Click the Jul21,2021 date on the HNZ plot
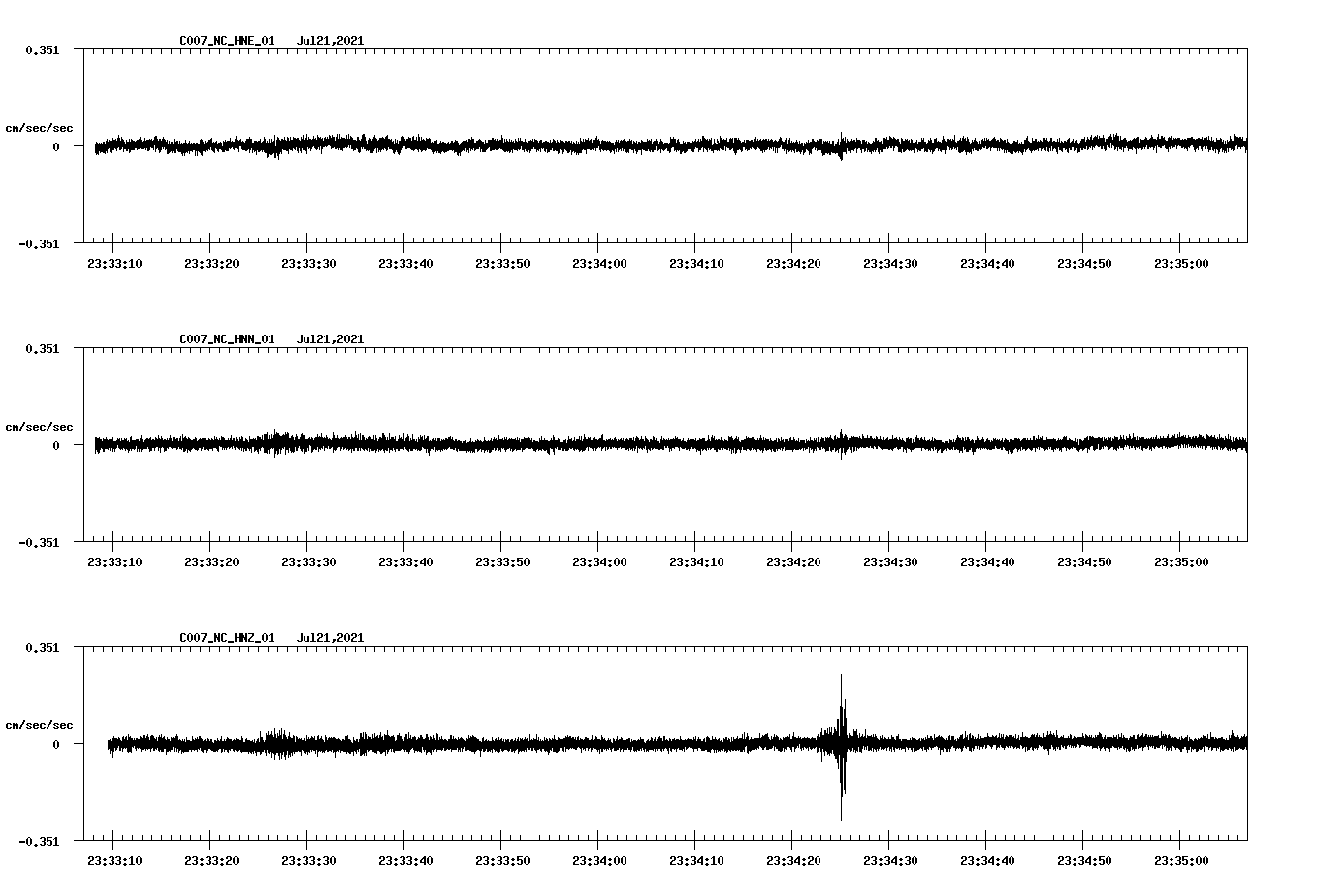This screenshot has height=896, width=1317. click(330, 638)
